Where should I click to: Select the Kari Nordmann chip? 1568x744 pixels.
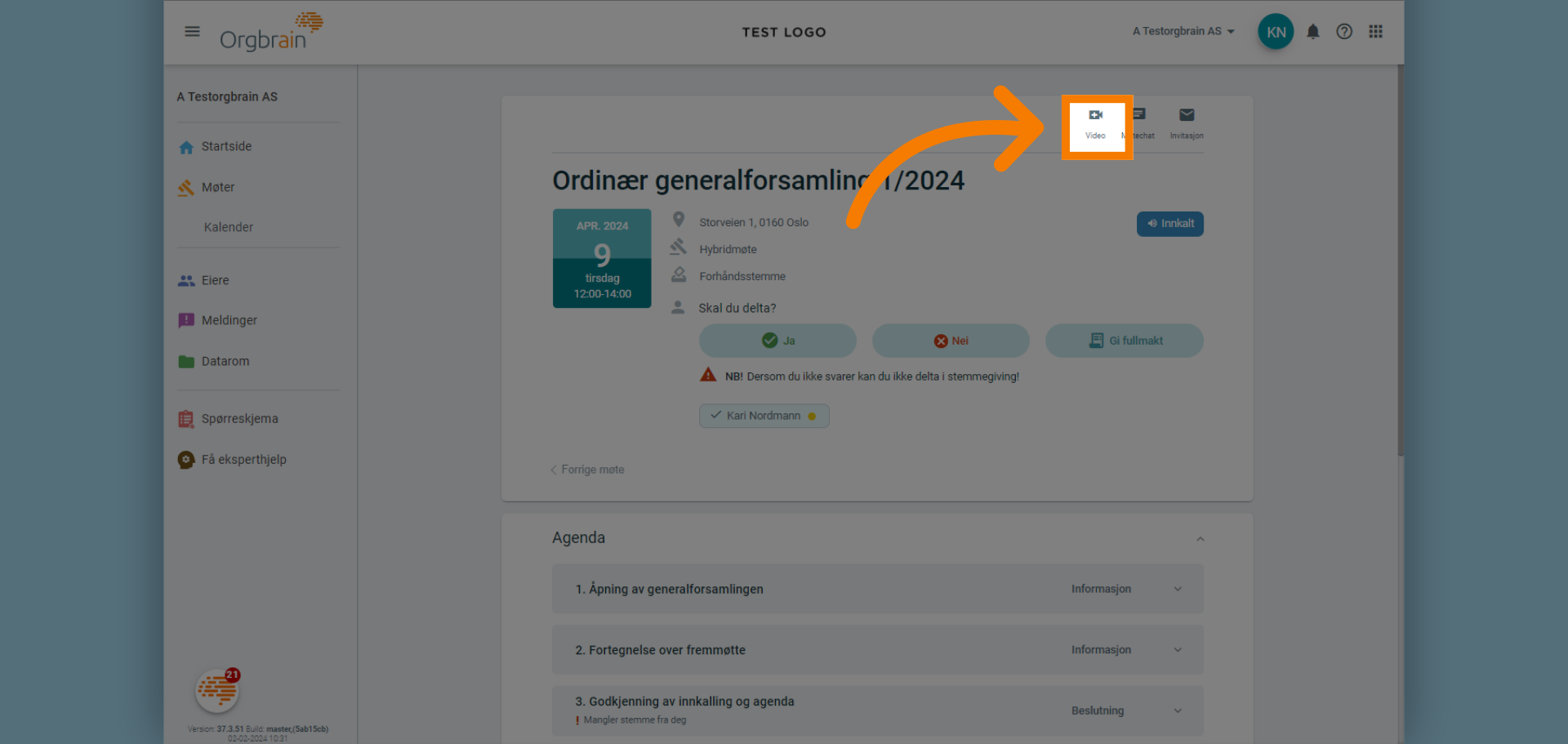(764, 416)
